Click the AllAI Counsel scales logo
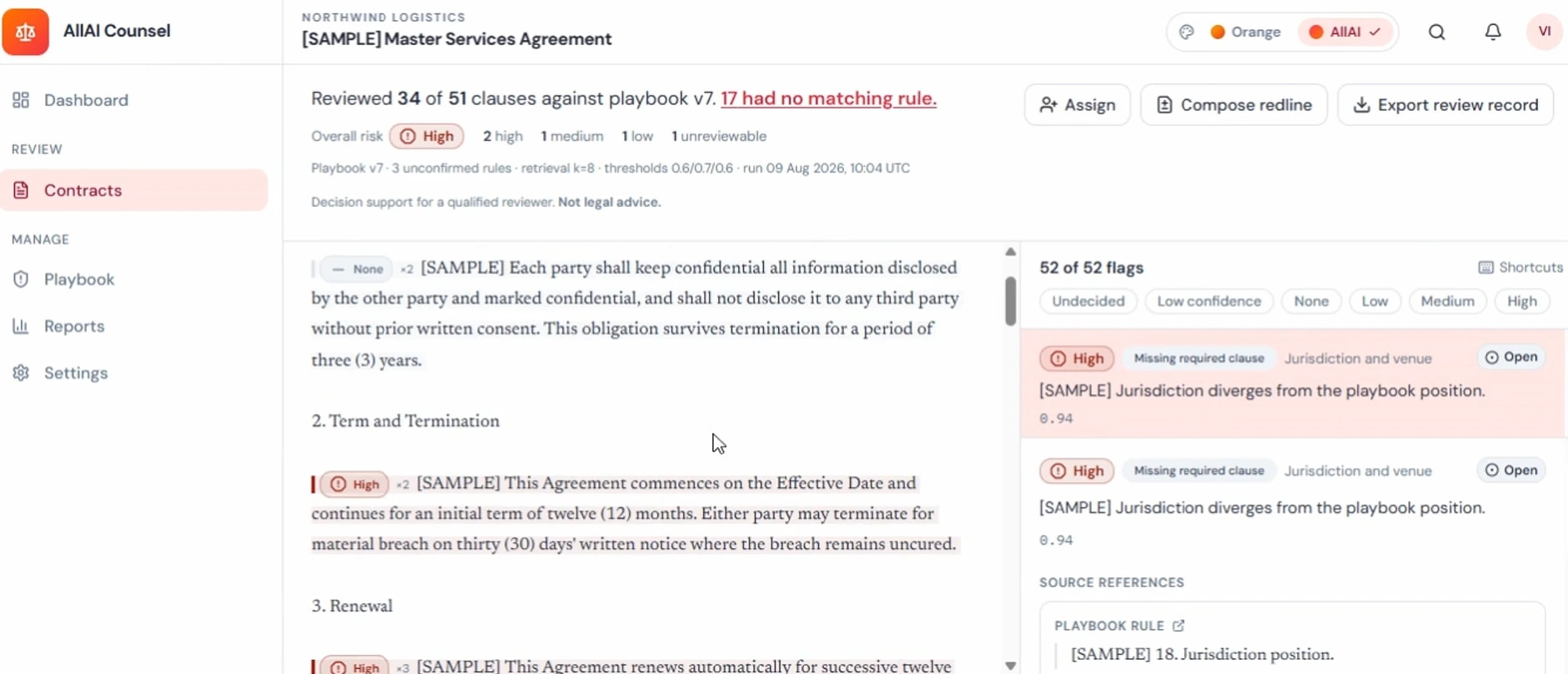The height and width of the screenshot is (674, 1568). coord(26,32)
